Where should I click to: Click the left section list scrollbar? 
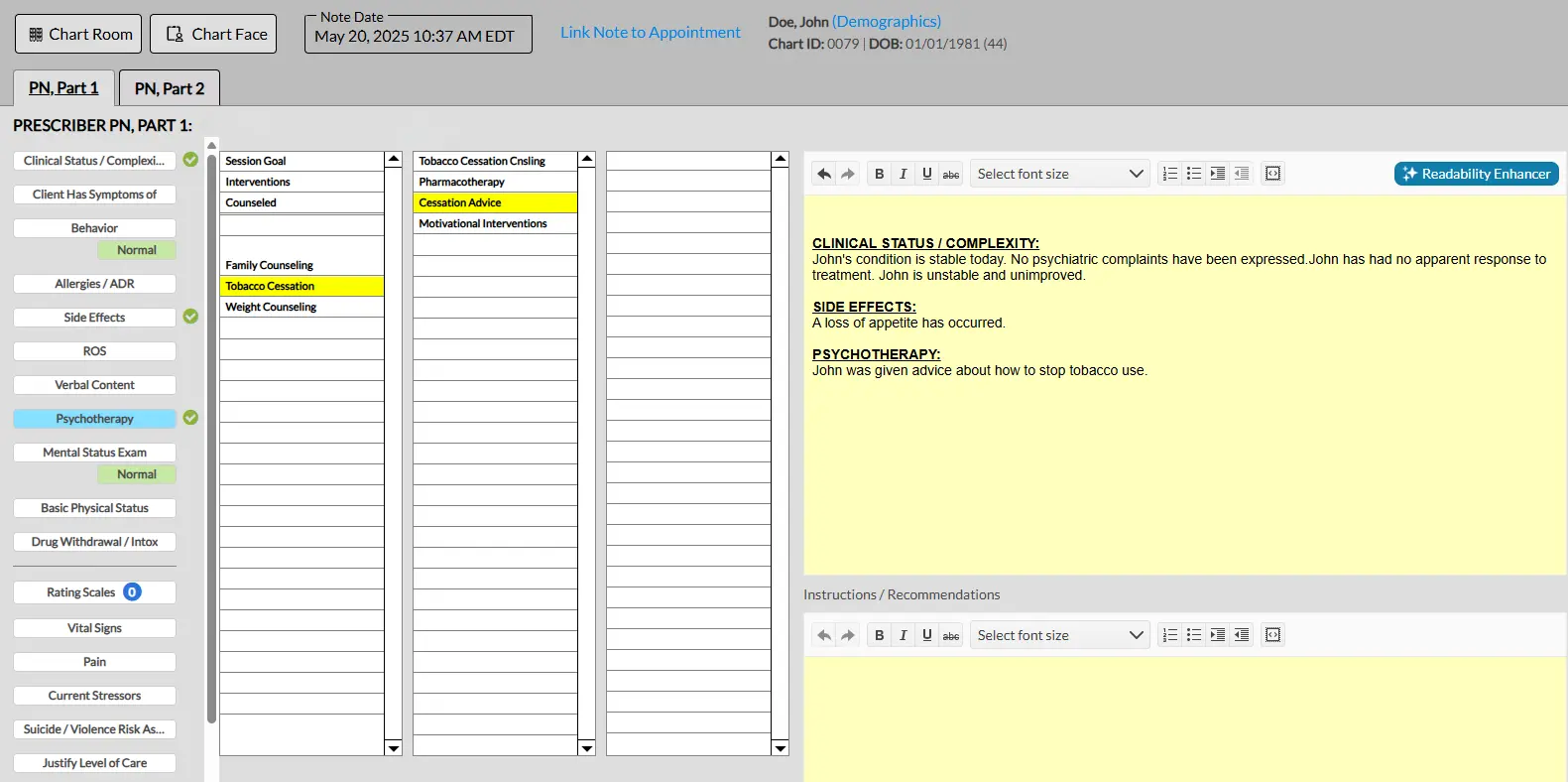(x=211, y=437)
